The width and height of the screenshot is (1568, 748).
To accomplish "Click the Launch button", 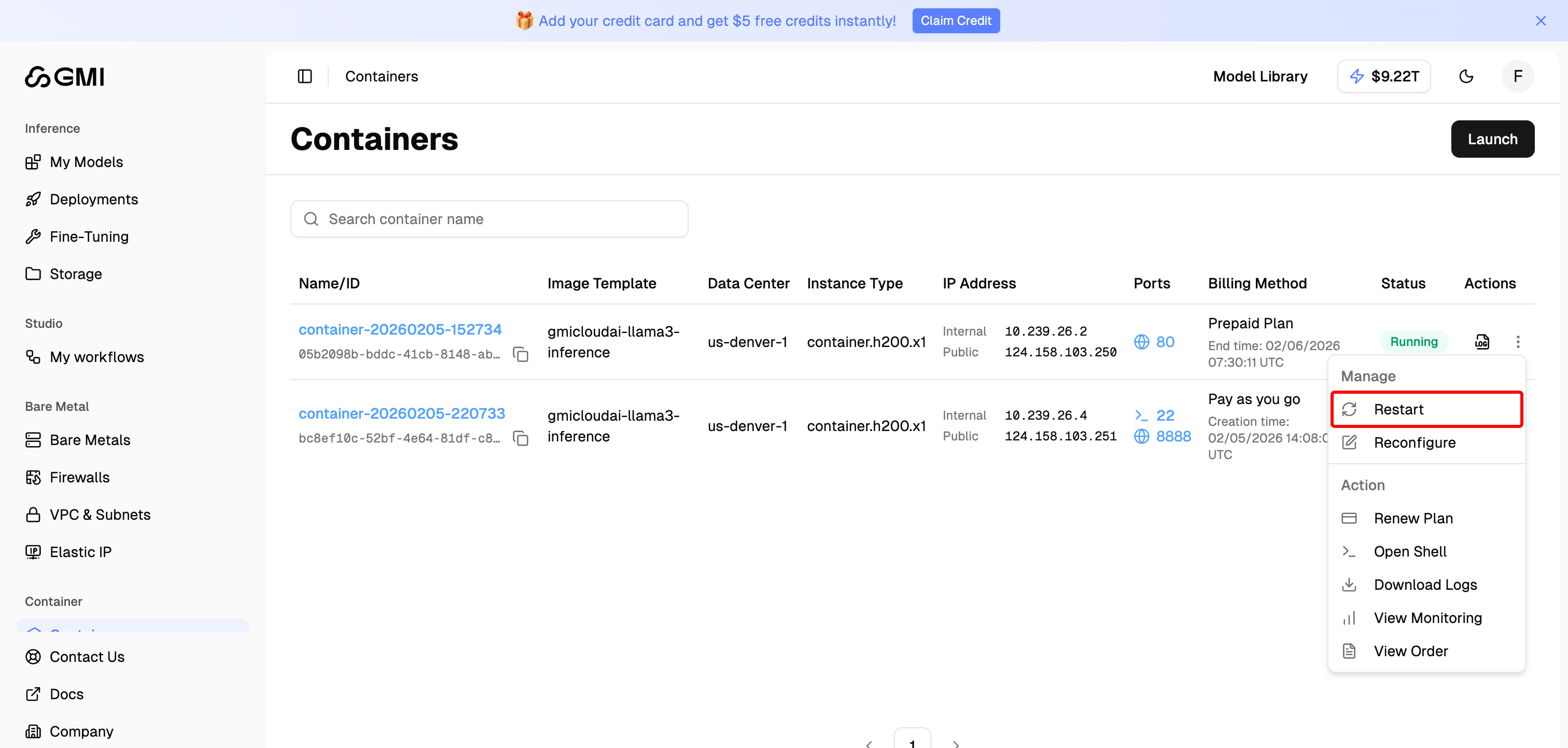I will point(1492,139).
